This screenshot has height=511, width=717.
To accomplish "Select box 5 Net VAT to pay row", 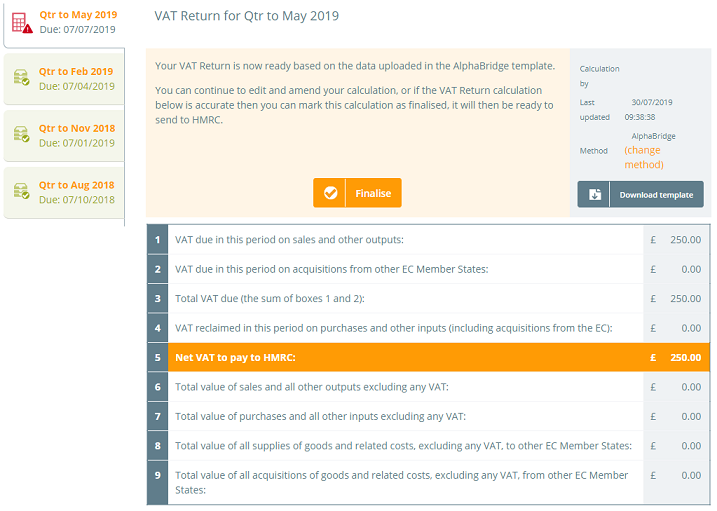I will click(x=429, y=357).
